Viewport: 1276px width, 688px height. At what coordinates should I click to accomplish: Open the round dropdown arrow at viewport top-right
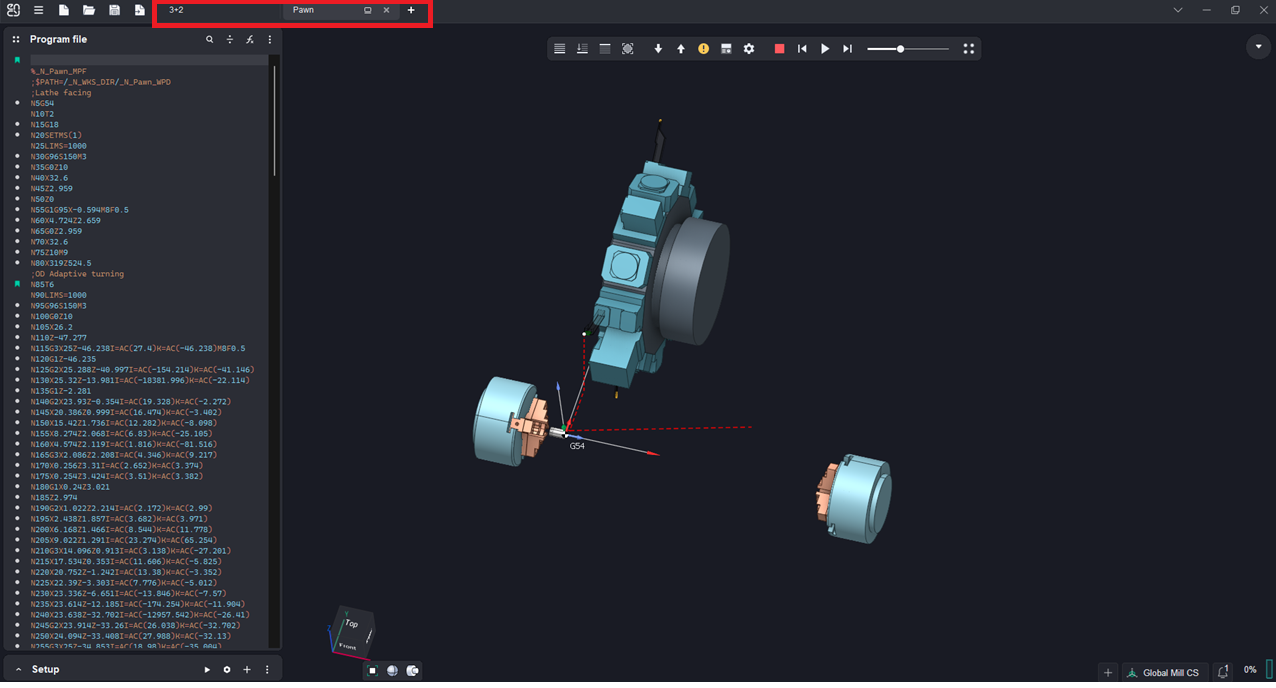pyautogui.click(x=1258, y=47)
